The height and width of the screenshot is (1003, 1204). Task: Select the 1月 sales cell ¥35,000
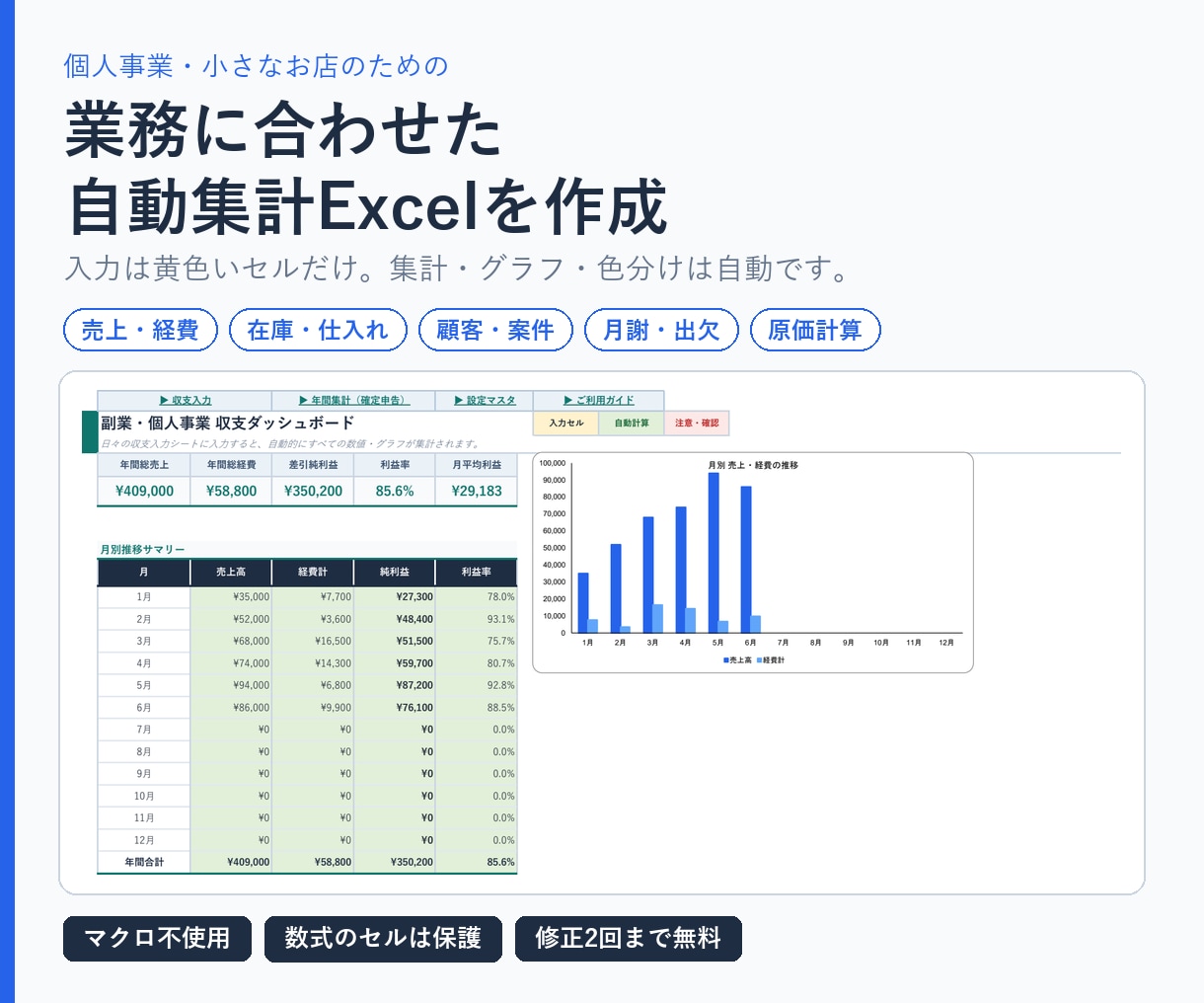click(231, 597)
